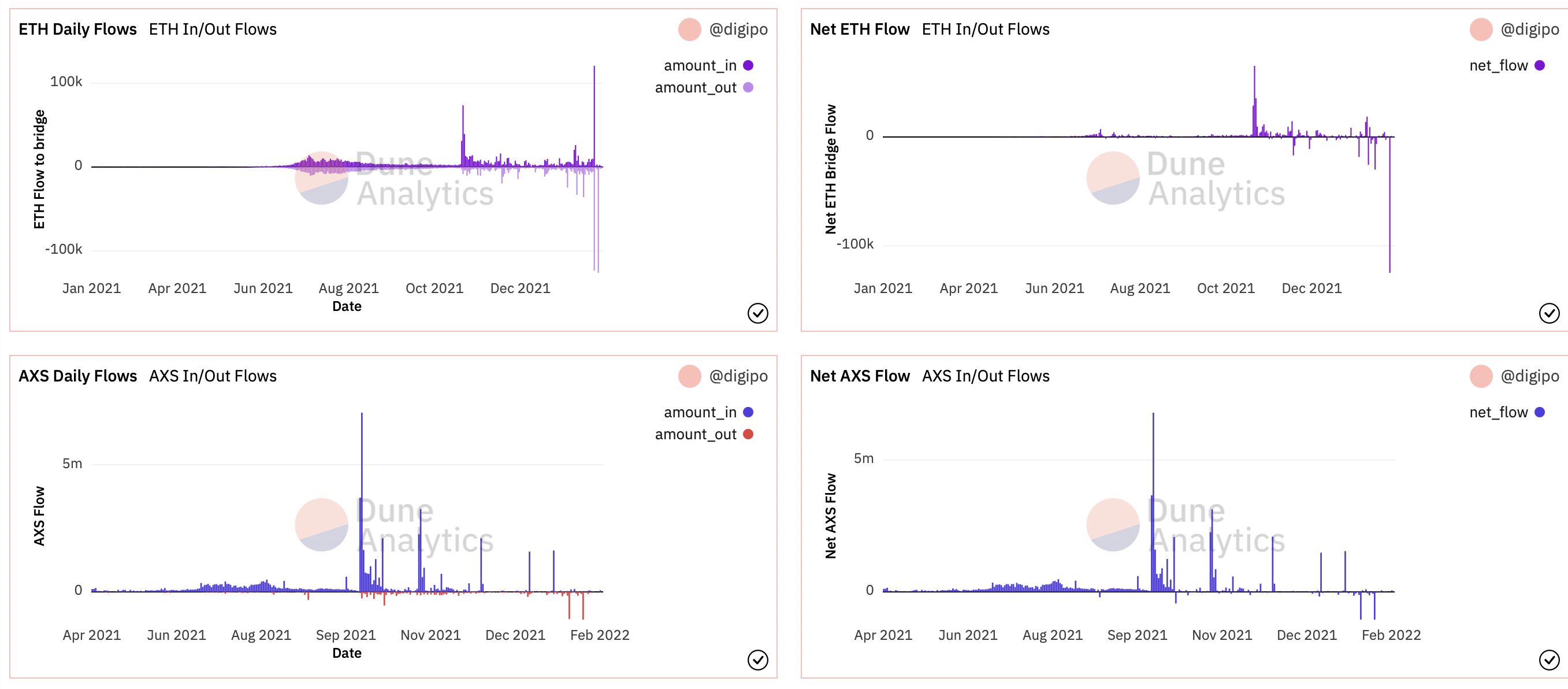Open AXS Daily Flows chart title
Viewport: 1568px width, 689px height.
(77, 376)
